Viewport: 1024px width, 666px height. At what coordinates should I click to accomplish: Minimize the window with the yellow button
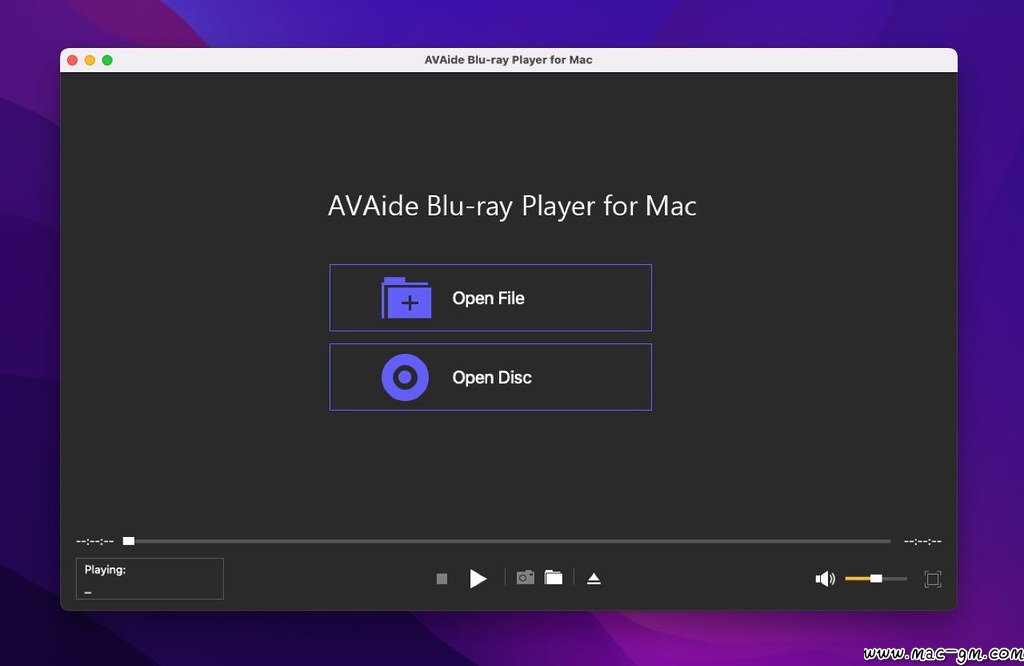tap(90, 60)
